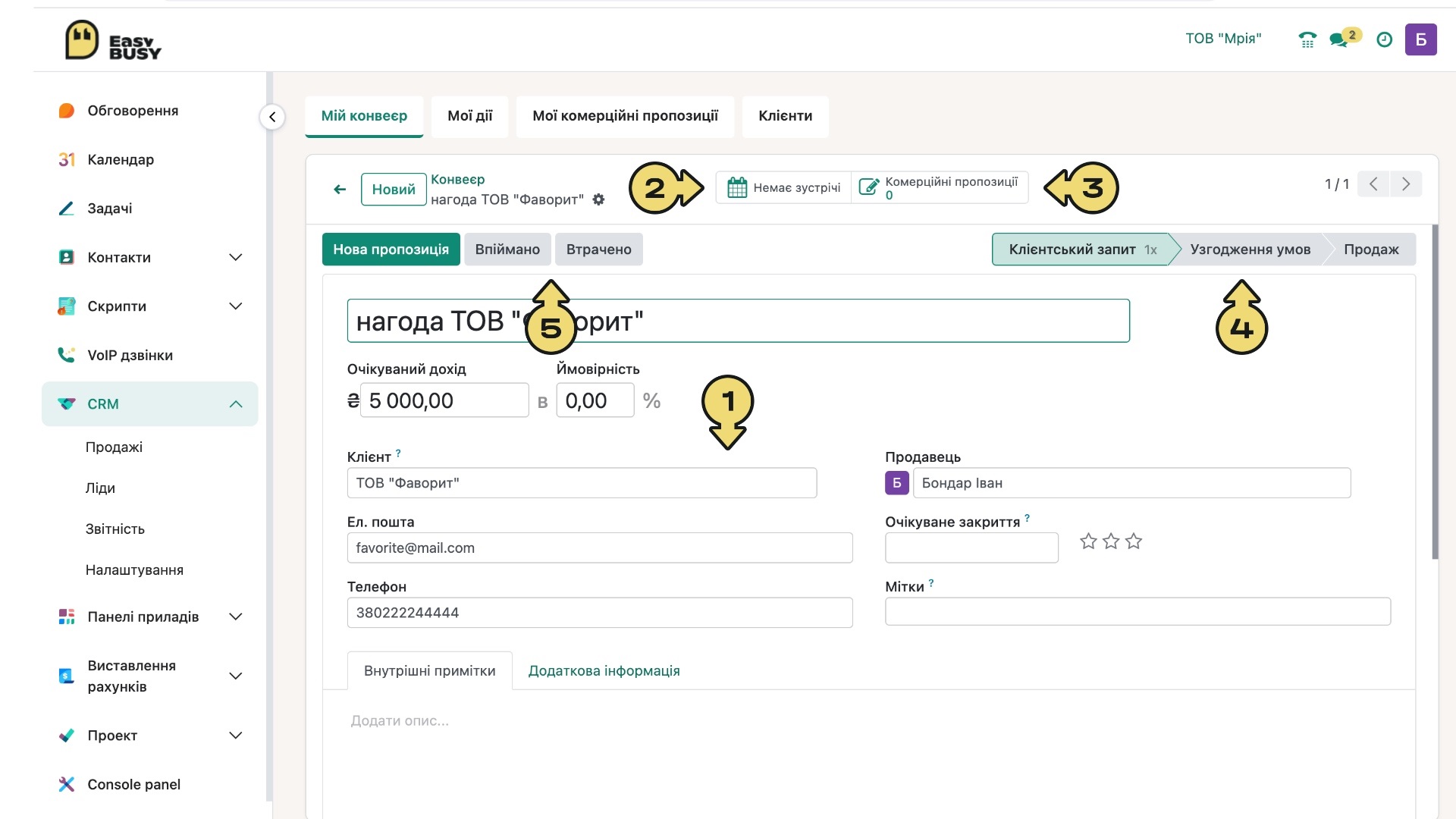The height and width of the screenshot is (819, 1456).
Task: Open Виставлення рахунків in the sidebar
Action: 150,676
